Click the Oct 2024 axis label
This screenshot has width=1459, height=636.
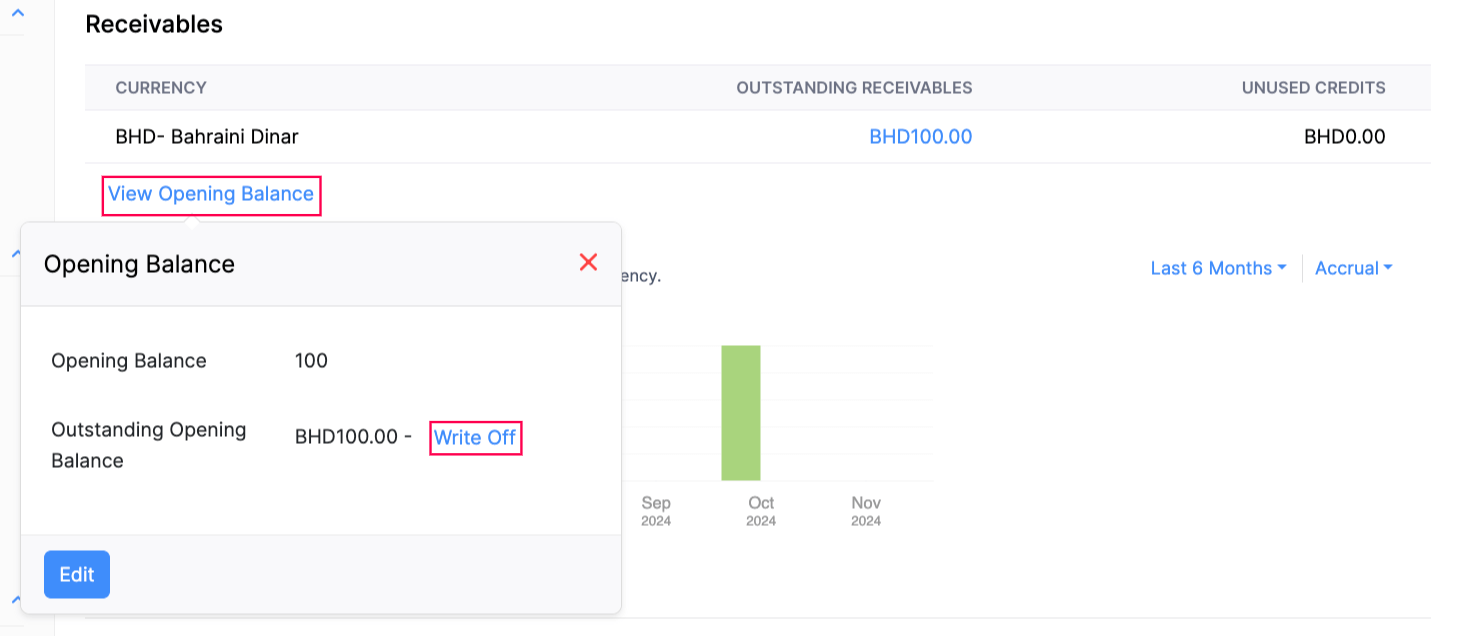761,510
